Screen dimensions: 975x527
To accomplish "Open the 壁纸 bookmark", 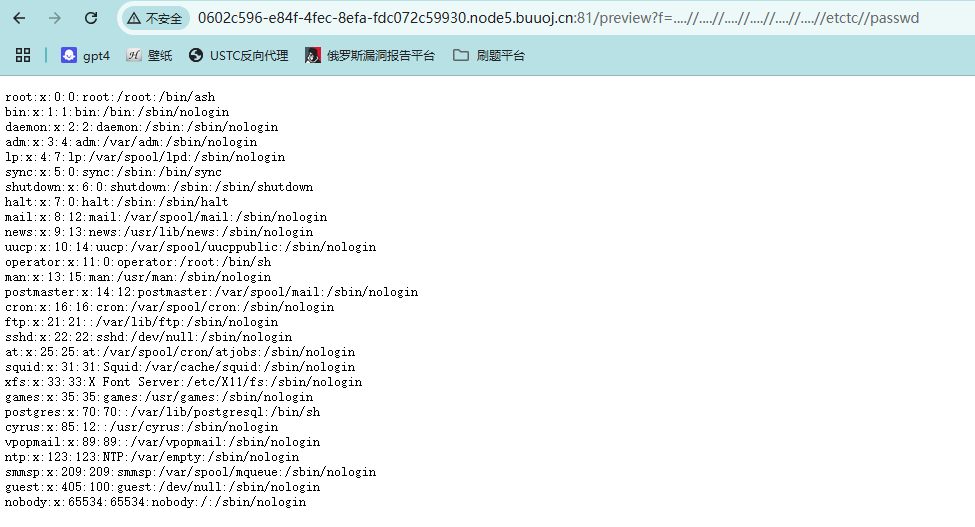I will tap(149, 55).
